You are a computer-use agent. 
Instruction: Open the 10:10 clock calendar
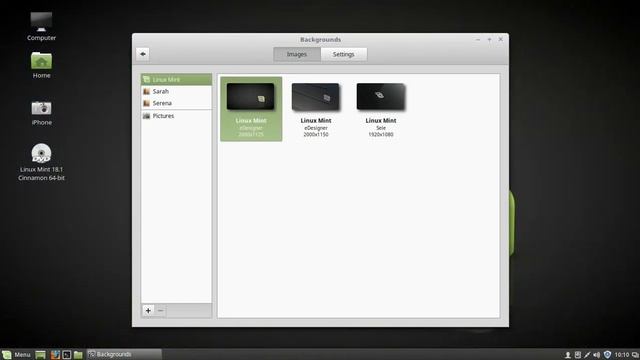pyautogui.click(x=622, y=355)
